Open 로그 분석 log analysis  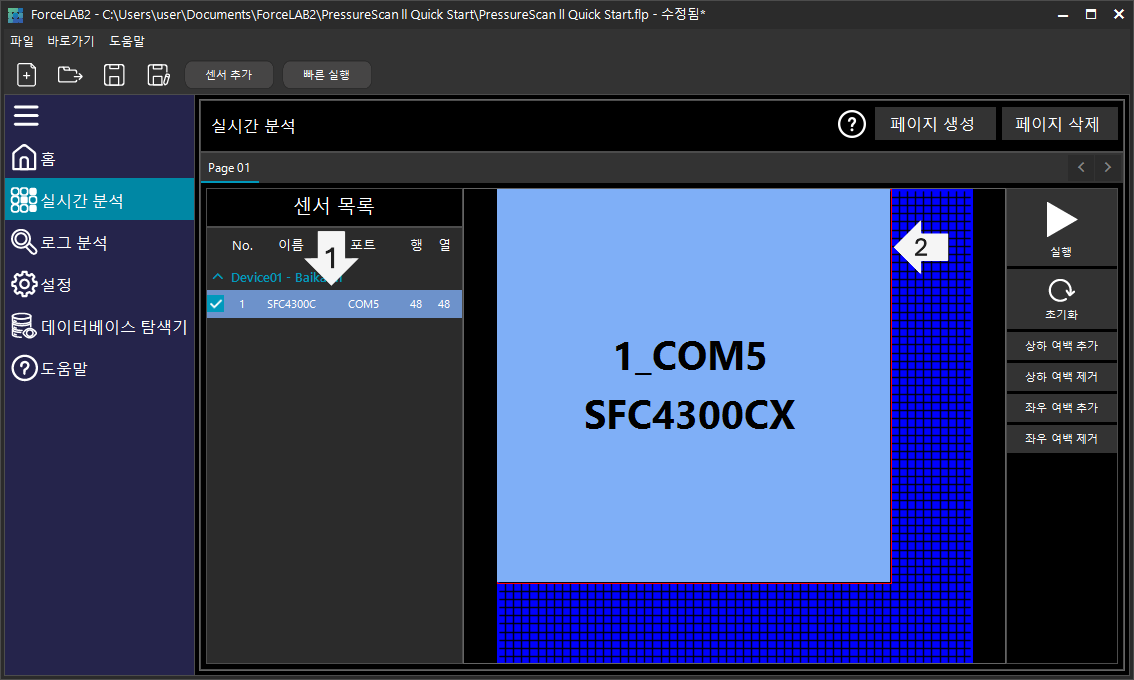[100, 242]
